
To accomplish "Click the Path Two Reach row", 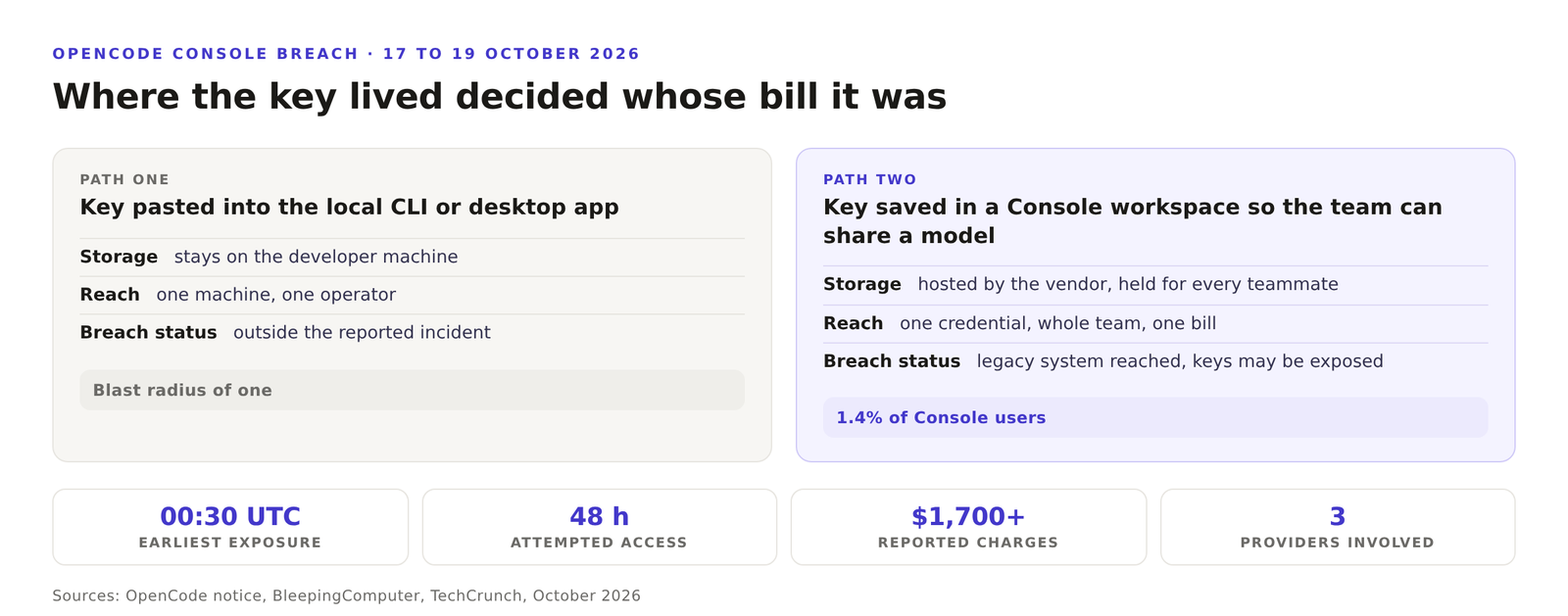I will [1155, 323].
